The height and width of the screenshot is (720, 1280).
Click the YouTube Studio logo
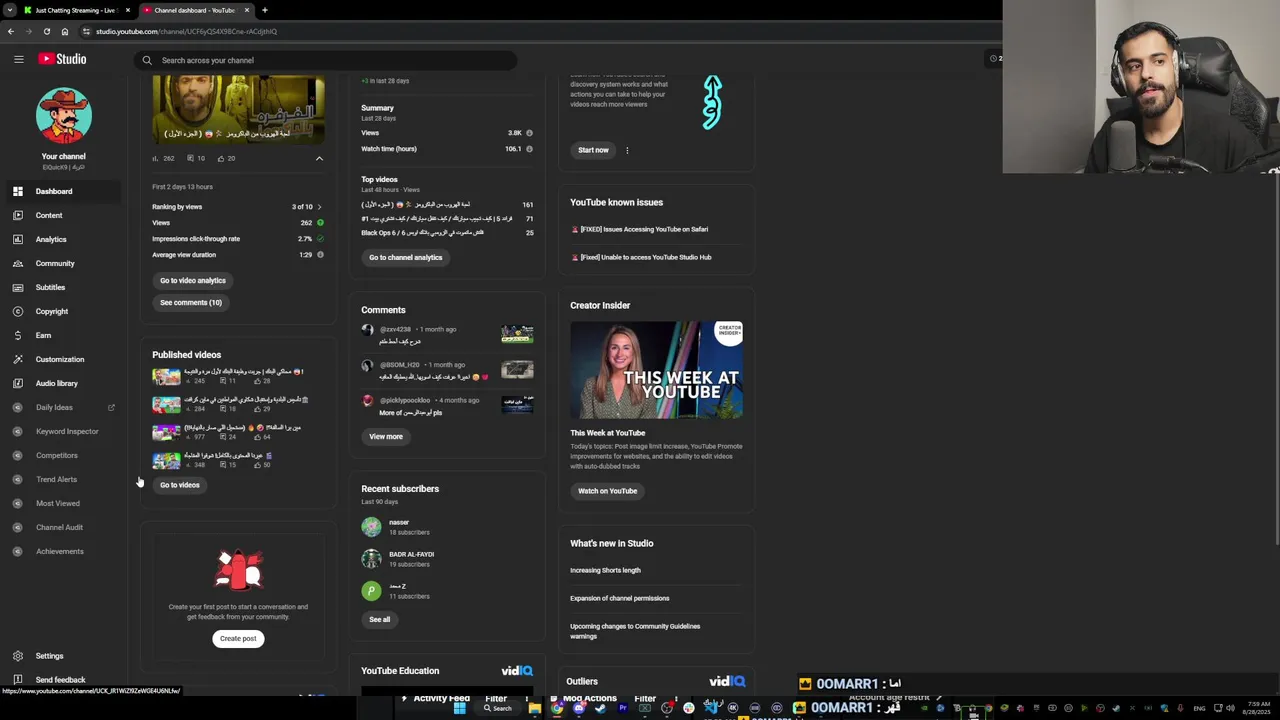62,59
